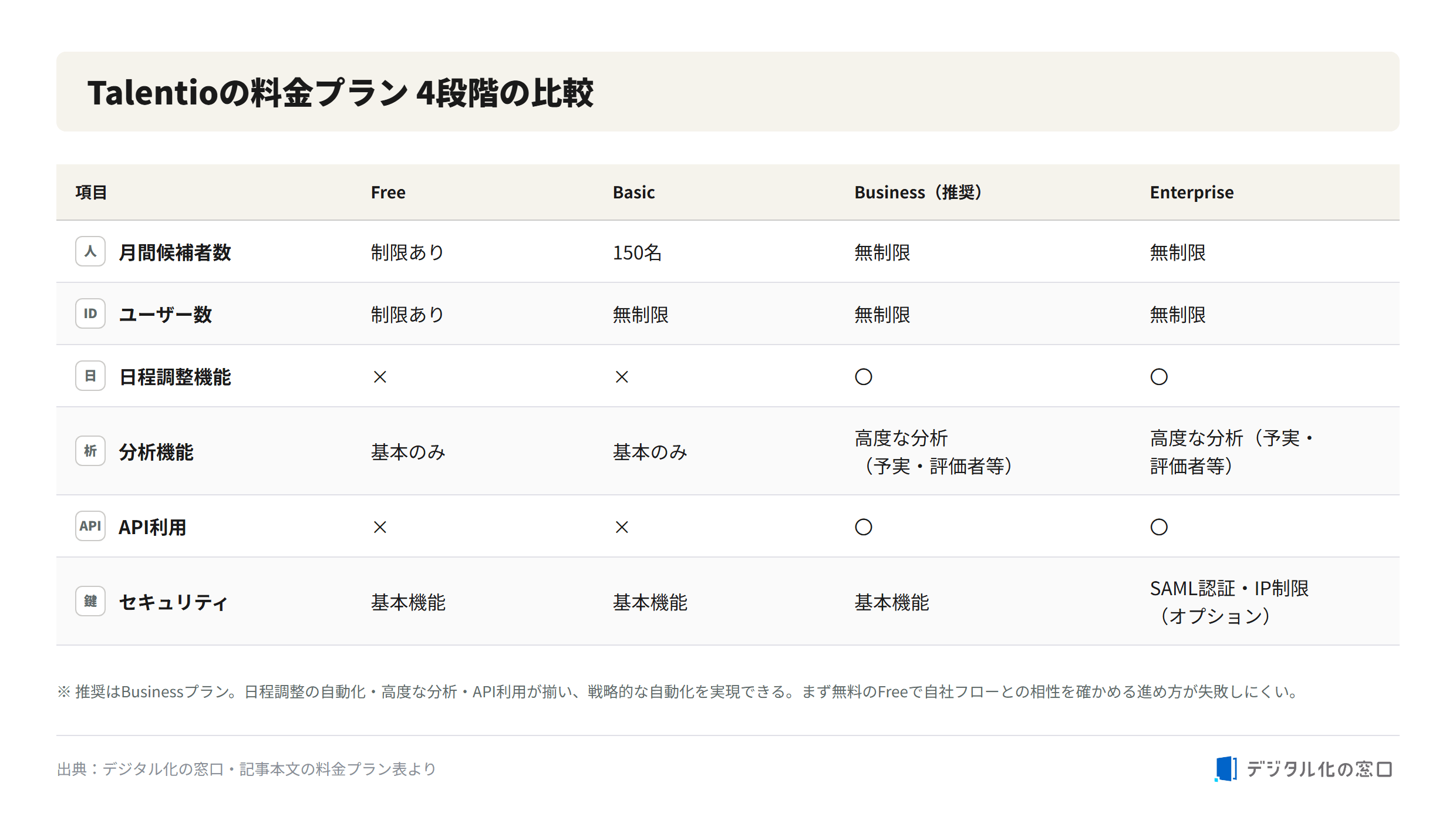The width and height of the screenshot is (1456, 837).
Task: Click the 人 icon beside 月間候補者数
Action: click(90, 252)
